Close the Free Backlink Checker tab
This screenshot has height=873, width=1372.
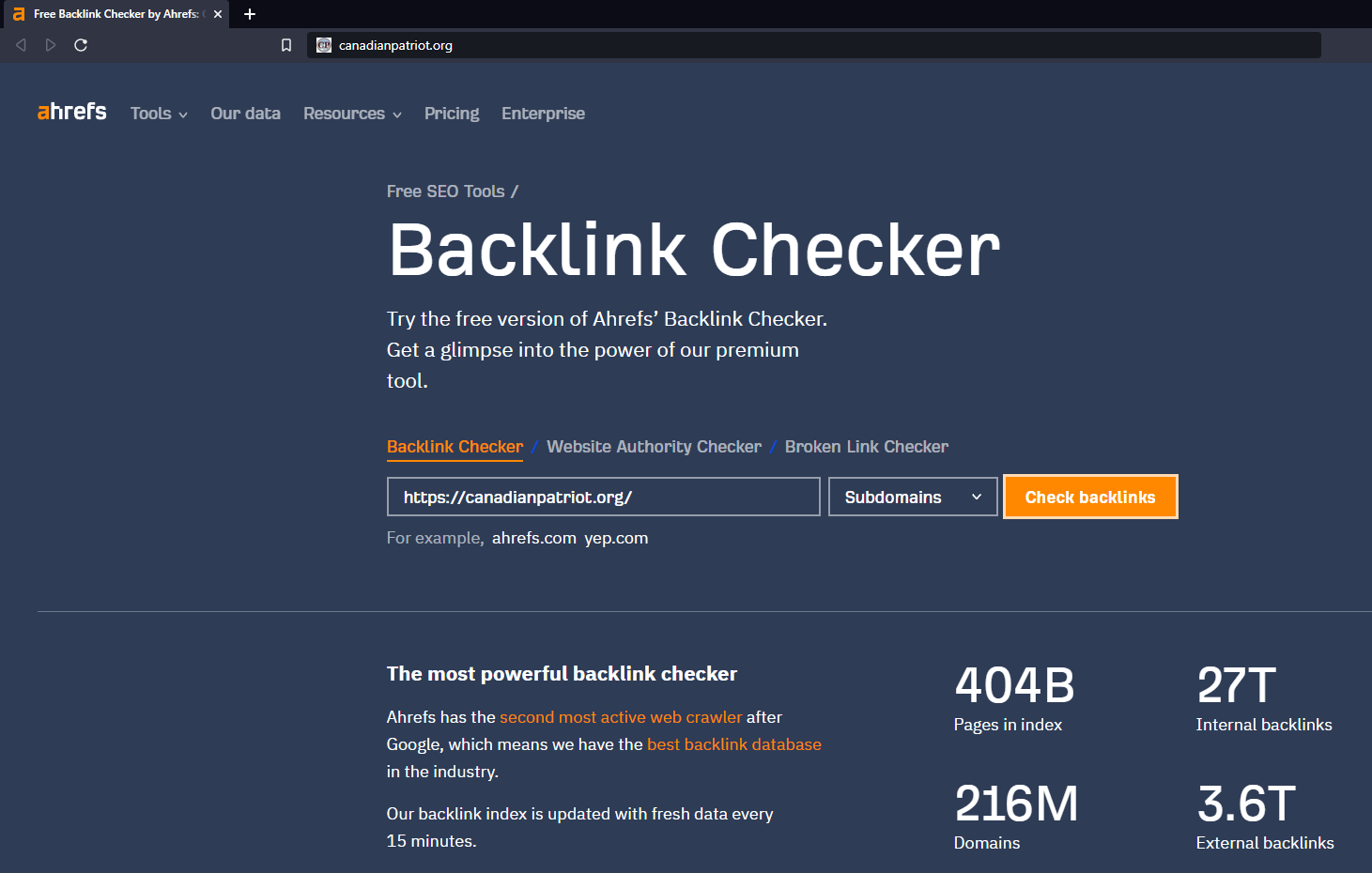(218, 14)
